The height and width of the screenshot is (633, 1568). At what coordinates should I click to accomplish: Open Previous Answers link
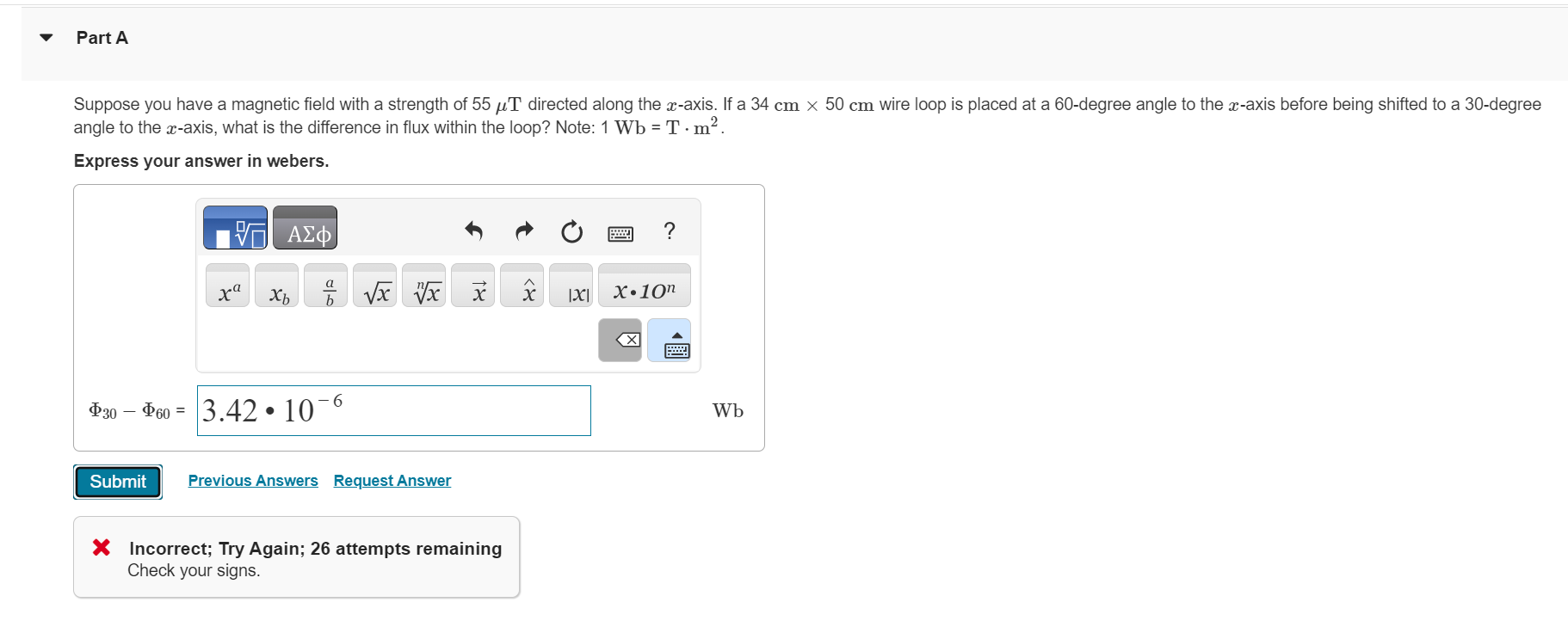253,481
